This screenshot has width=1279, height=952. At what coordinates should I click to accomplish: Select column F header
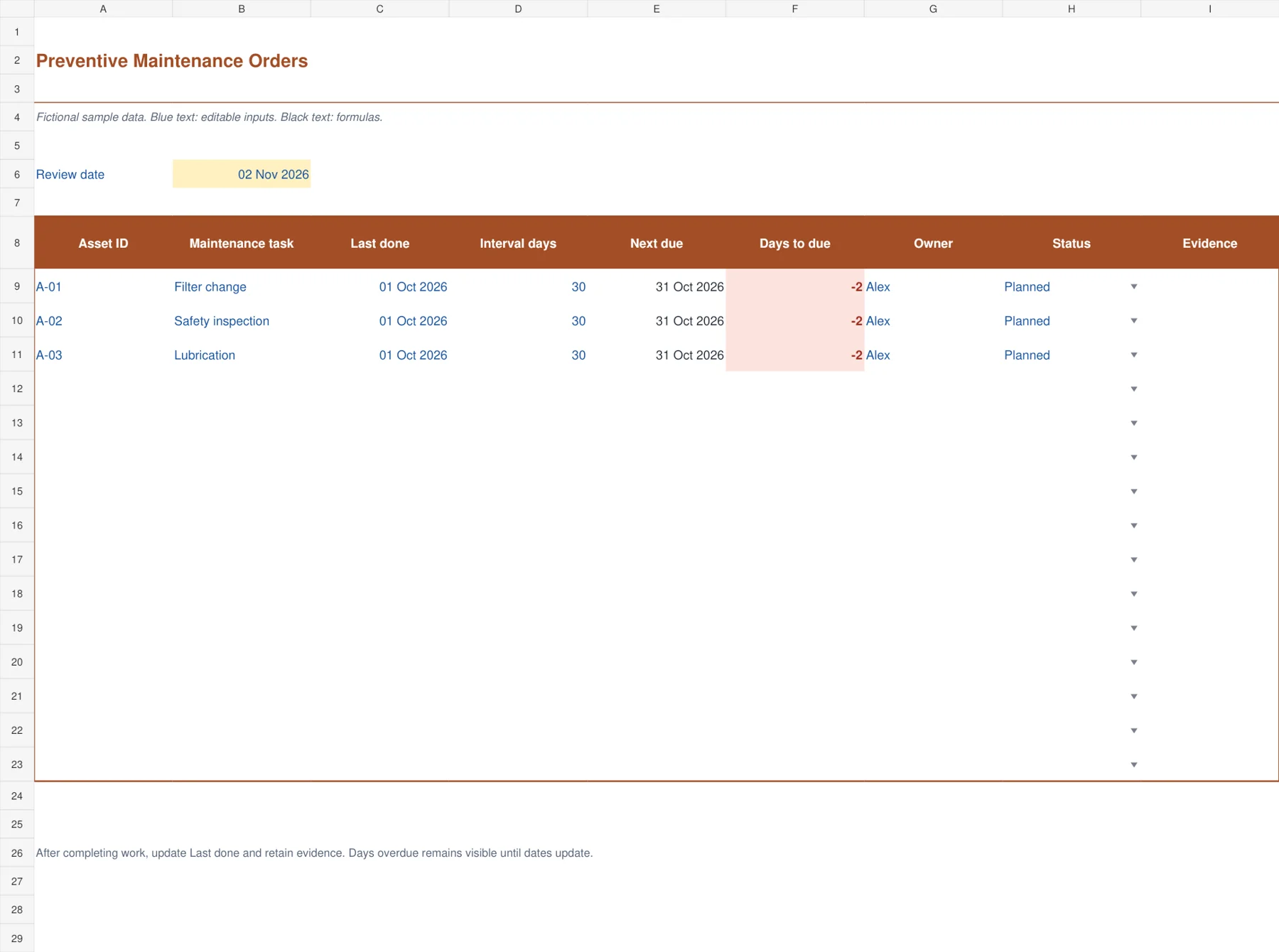[794, 9]
